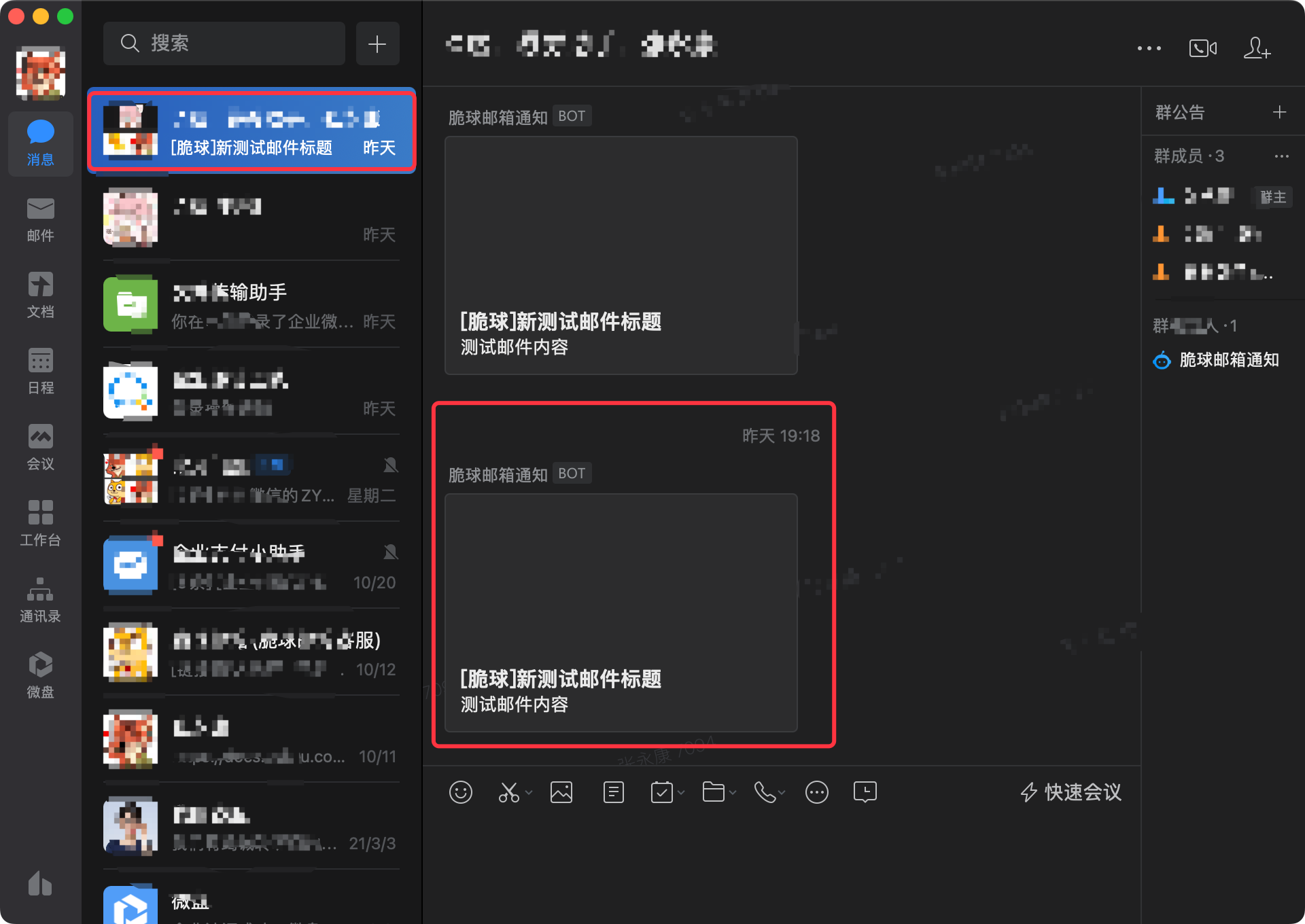Open the first [脆球]新测试邮件标题 message card
The height and width of the screenshot is (924, 1305).
point(621,255)
